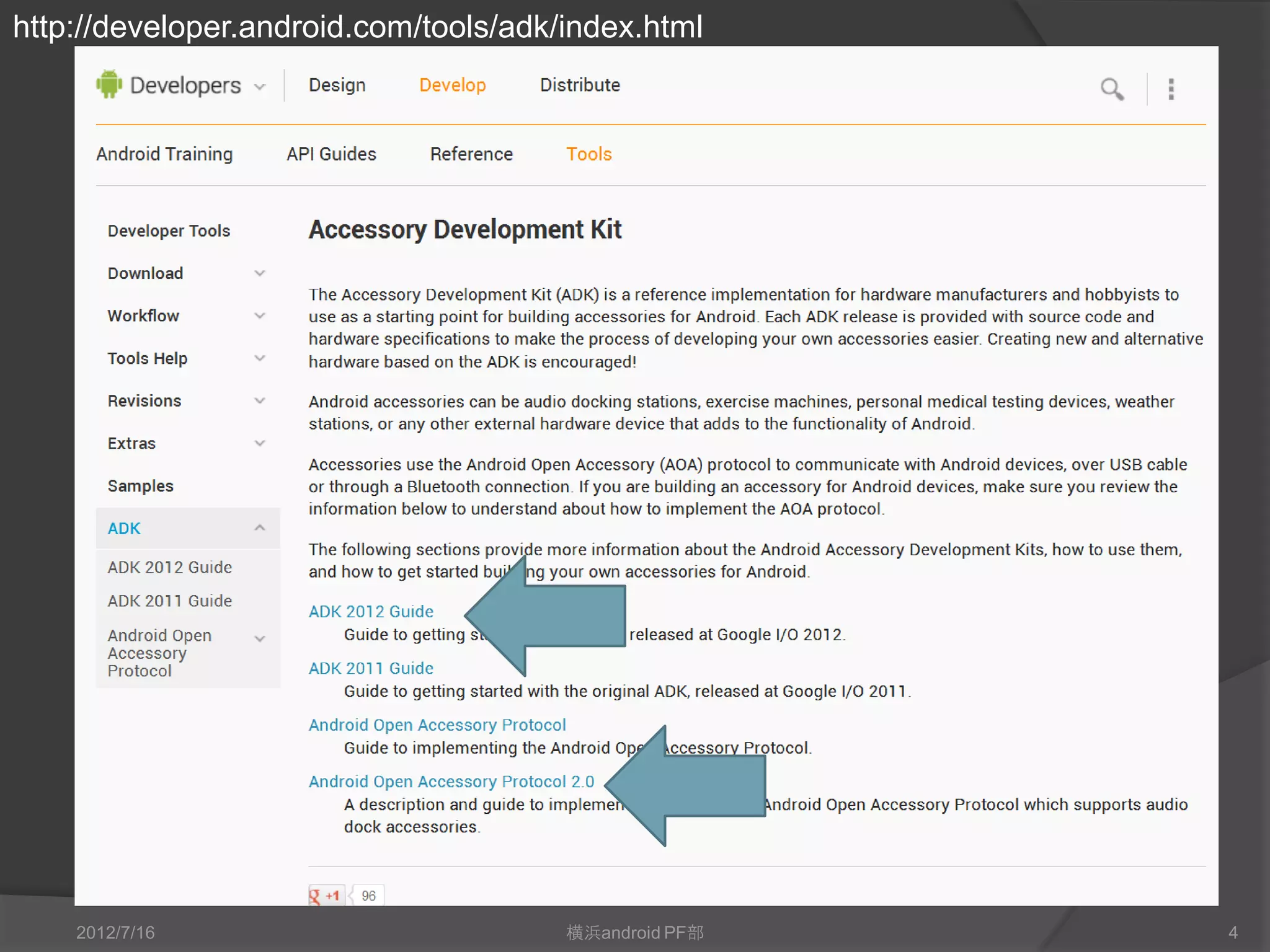Go to Reference section
1270x952 pixels.
point(471,154)
